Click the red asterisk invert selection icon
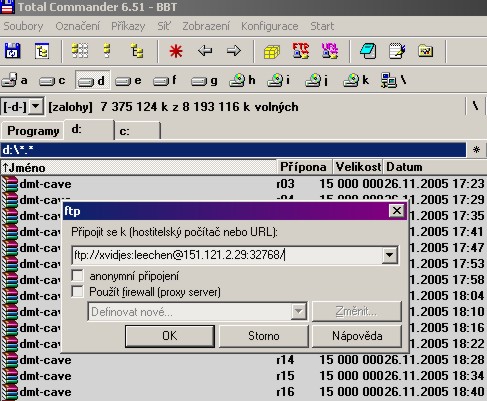This screenshot has height=401, width=487. [x=176, y=51]
